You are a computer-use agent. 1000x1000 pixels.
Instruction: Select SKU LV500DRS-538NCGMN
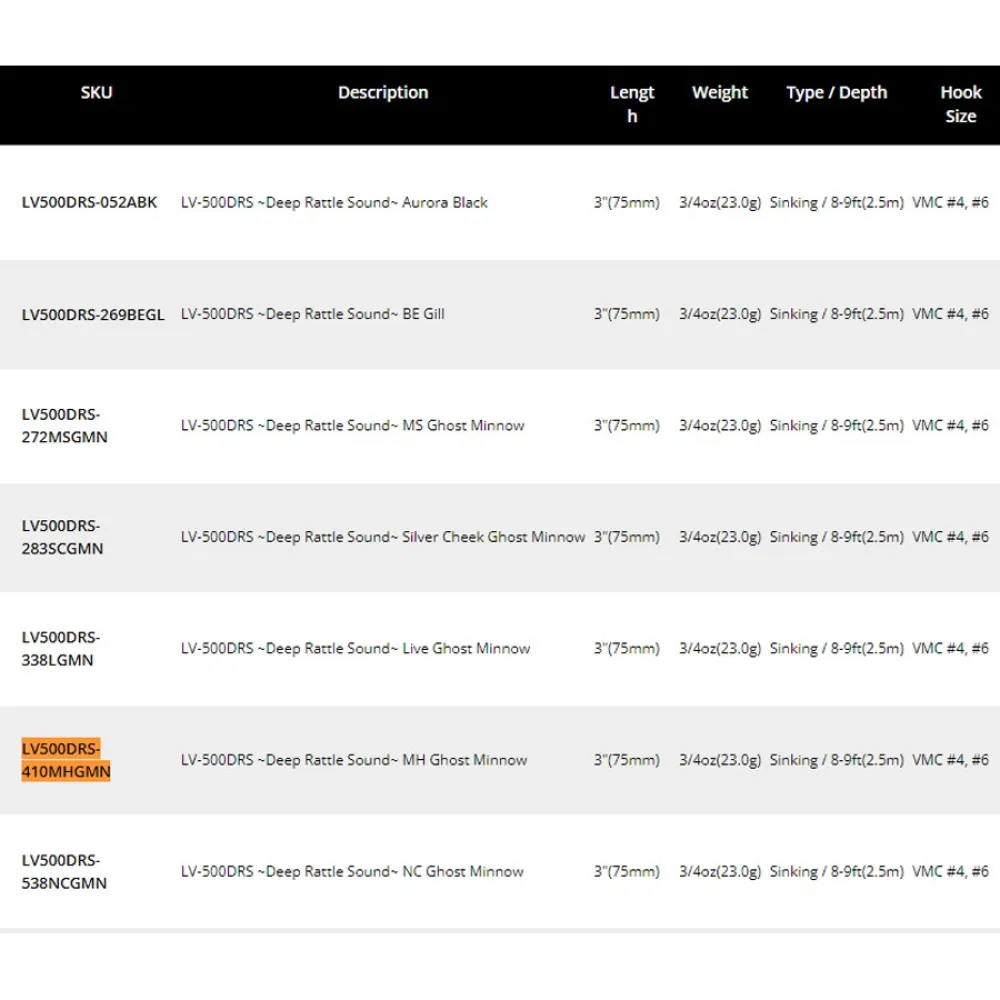click(x=64, y=871)
